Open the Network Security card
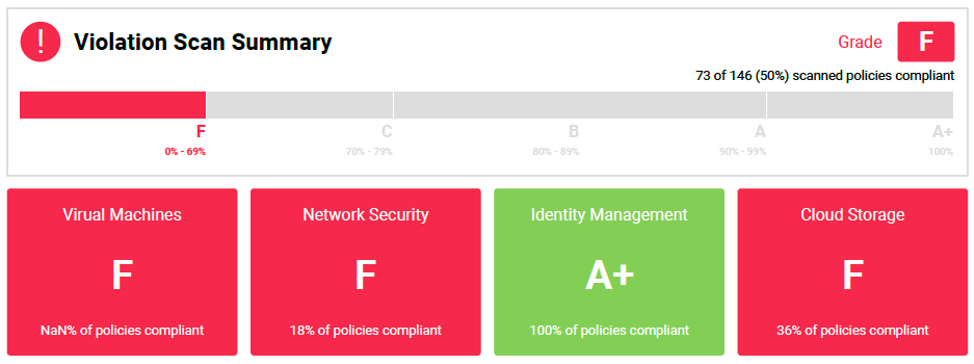974x364 pixels. (x=365, y=272)
